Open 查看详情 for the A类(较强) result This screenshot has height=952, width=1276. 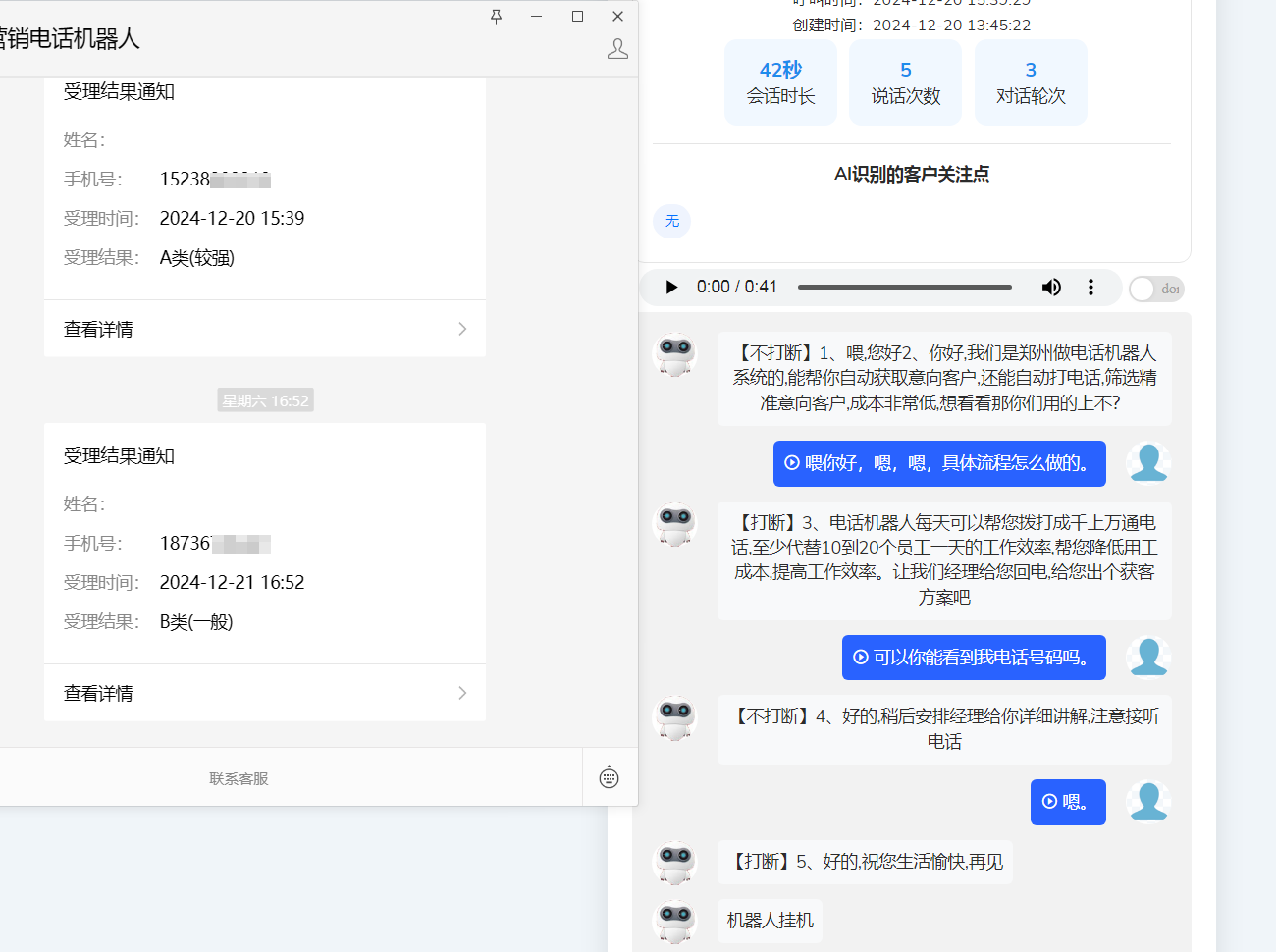click(265, 329)
